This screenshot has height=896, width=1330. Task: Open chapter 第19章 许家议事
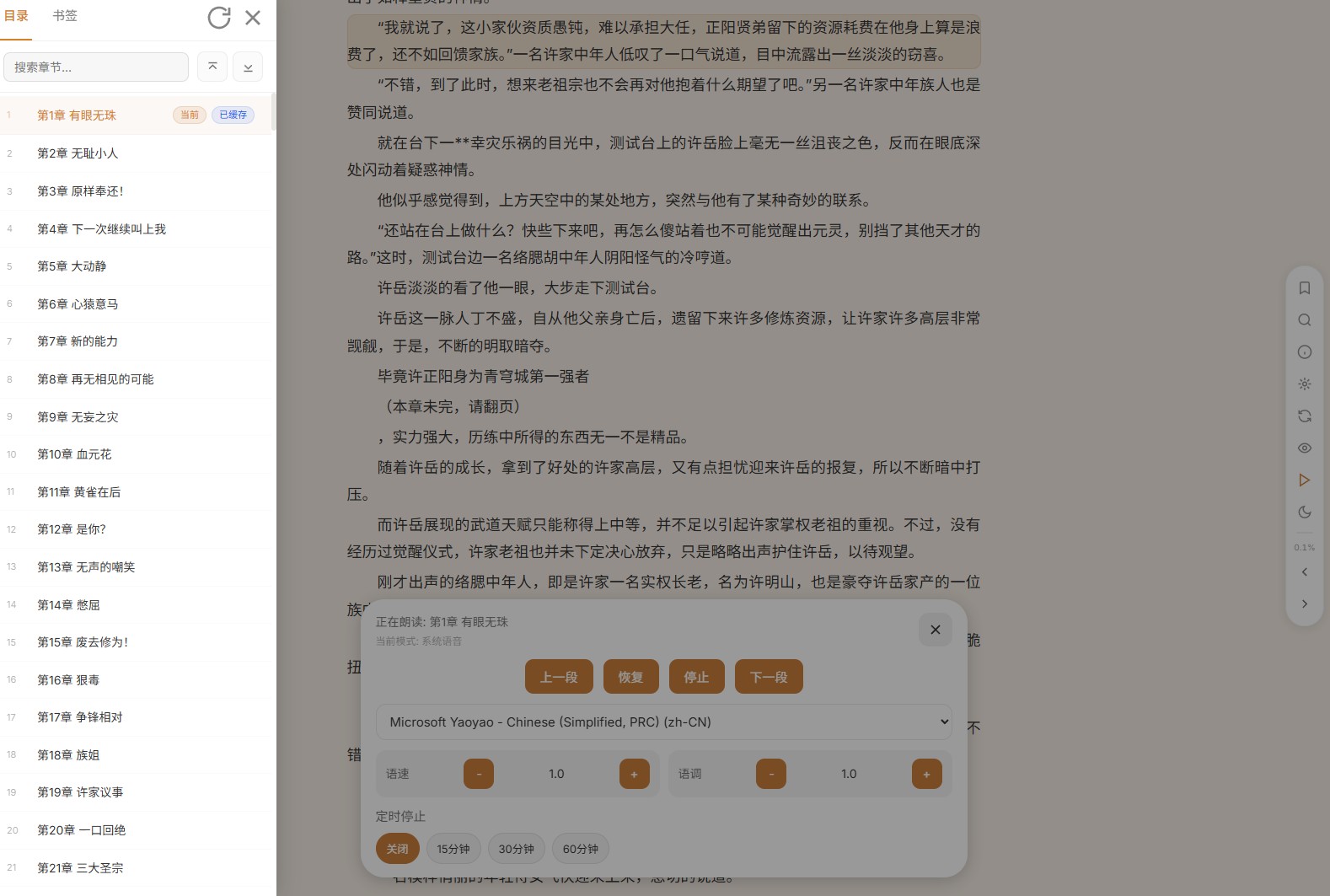(x=137, y=792)
